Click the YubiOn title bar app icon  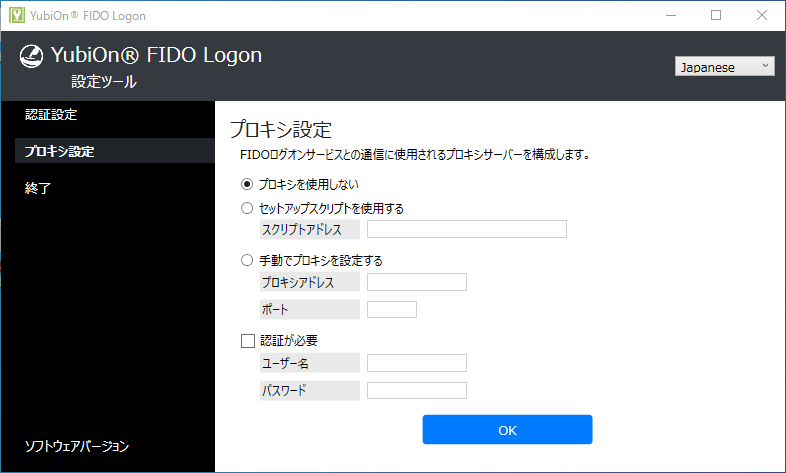[x=16, y=15]
